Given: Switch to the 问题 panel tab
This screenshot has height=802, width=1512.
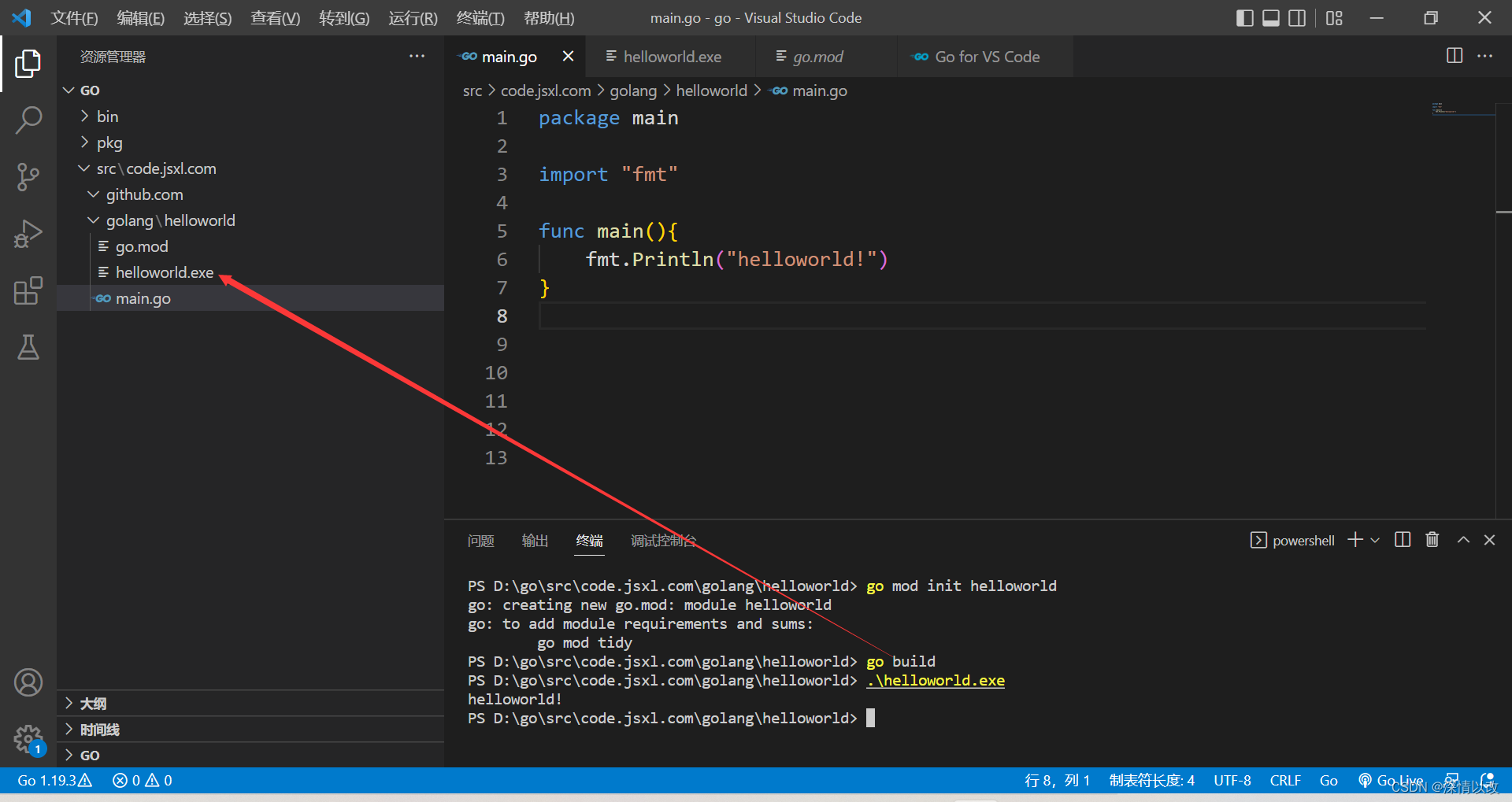Looking at the screenshot, I should pyautogui.click(x=480, y=541).
